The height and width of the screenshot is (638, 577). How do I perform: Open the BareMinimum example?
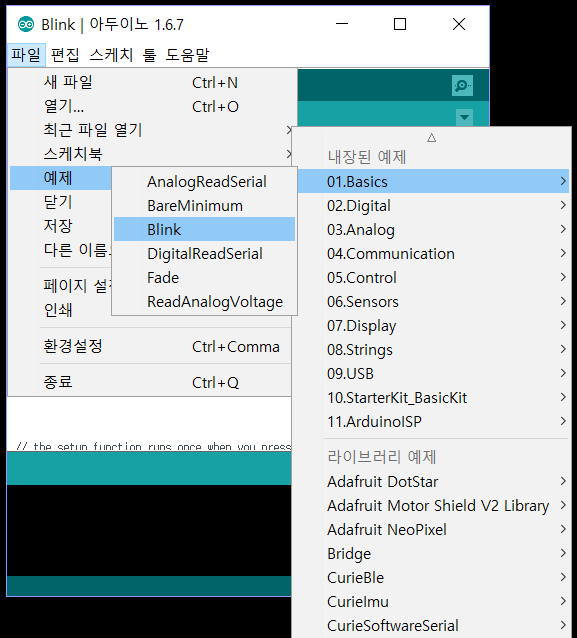click(204, 205)
